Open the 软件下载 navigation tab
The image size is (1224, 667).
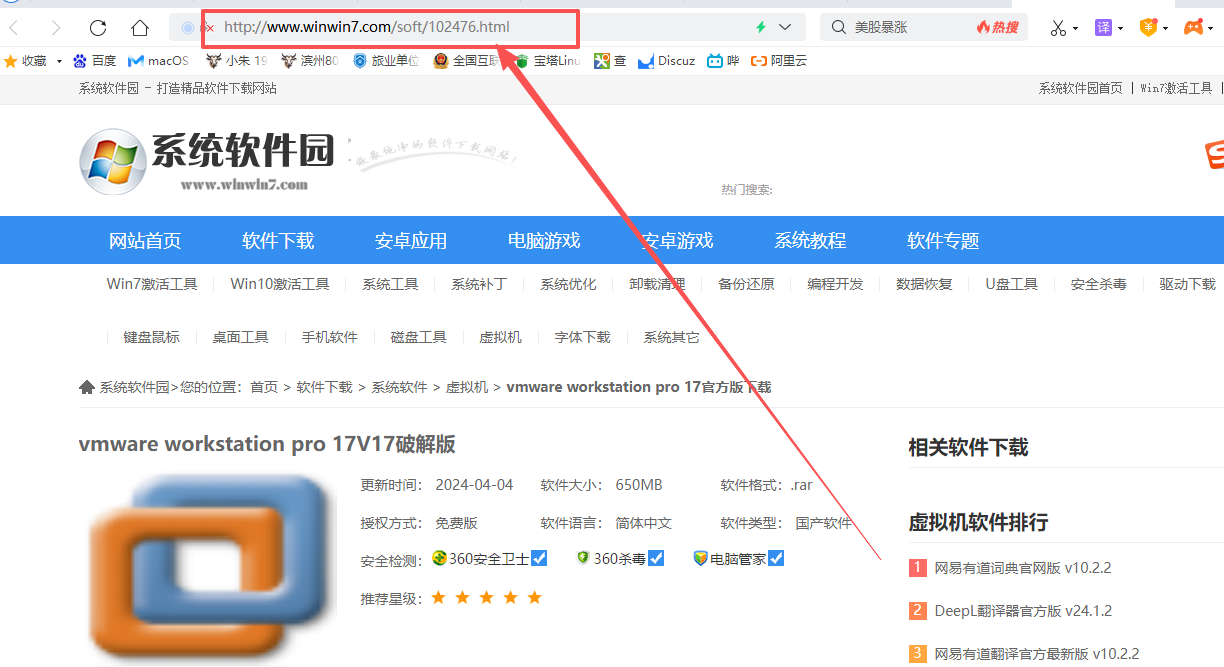(x=278, y=241)
